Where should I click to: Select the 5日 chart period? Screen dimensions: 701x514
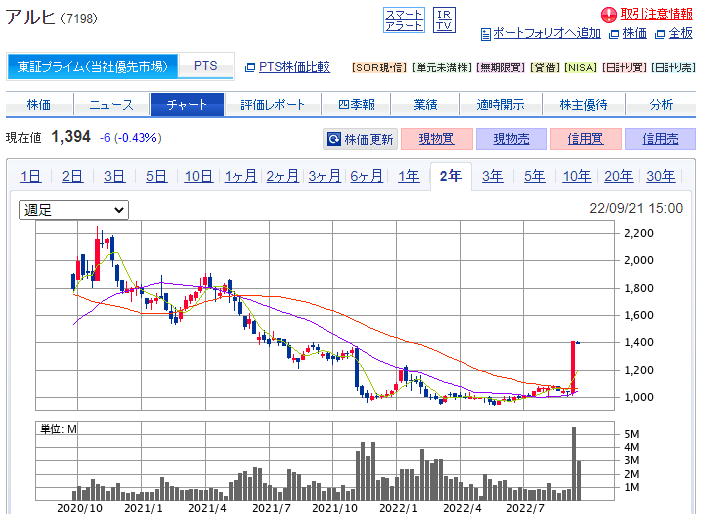pos(156,176)
